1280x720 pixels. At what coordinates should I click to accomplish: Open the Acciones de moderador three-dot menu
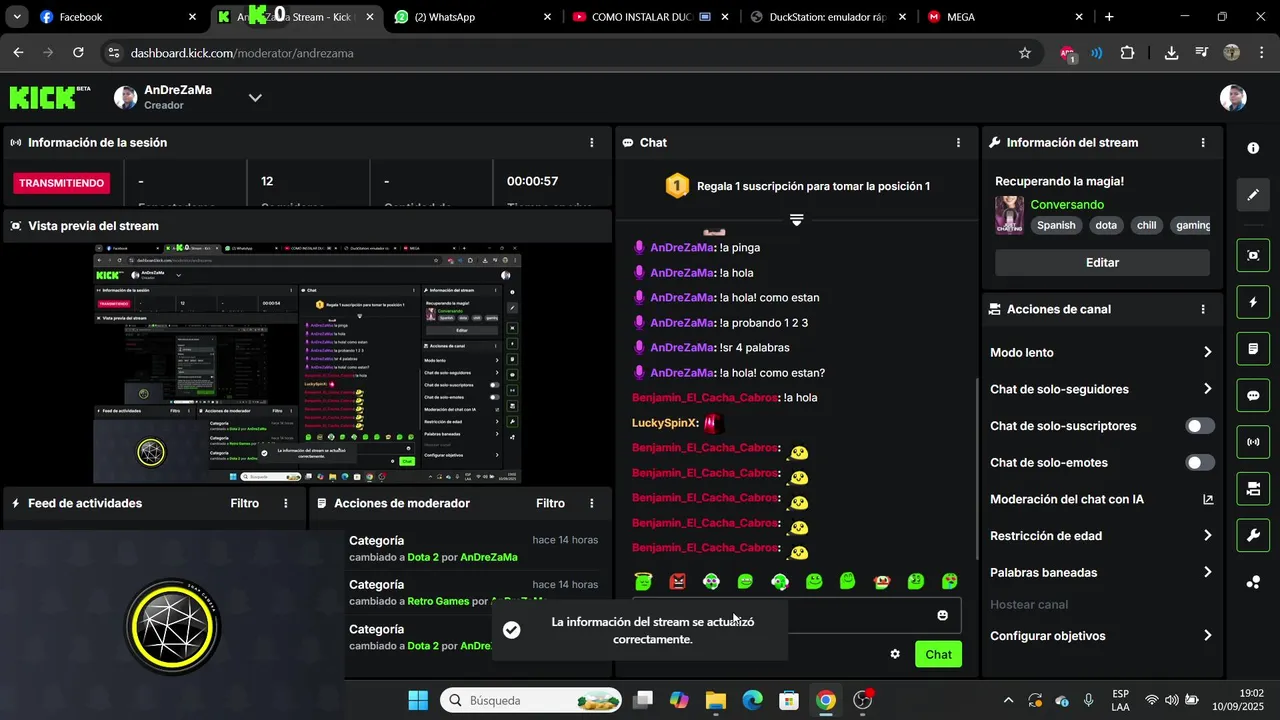(x=592, y=504)
